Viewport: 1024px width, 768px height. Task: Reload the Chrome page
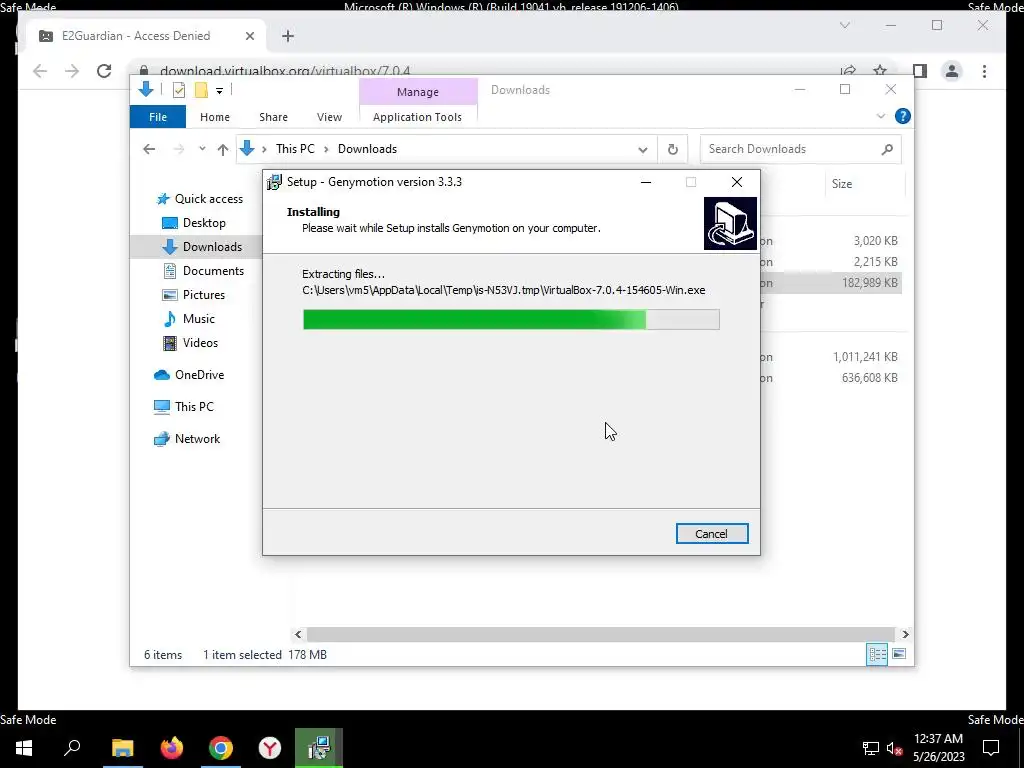104,71
